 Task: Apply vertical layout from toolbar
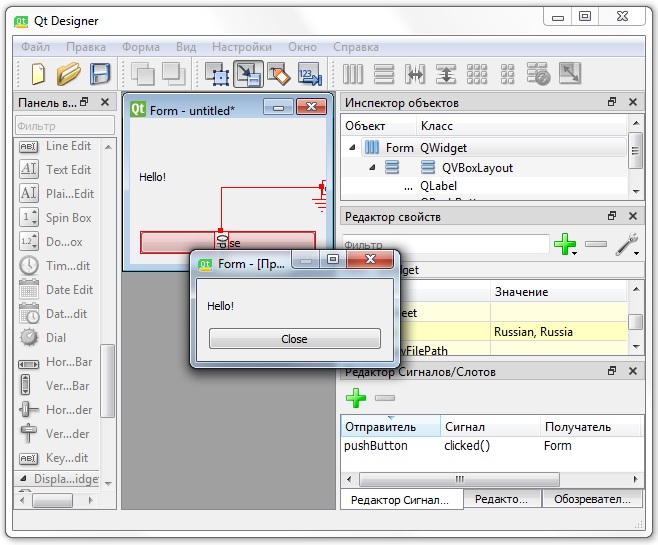(x=384, y=74)
